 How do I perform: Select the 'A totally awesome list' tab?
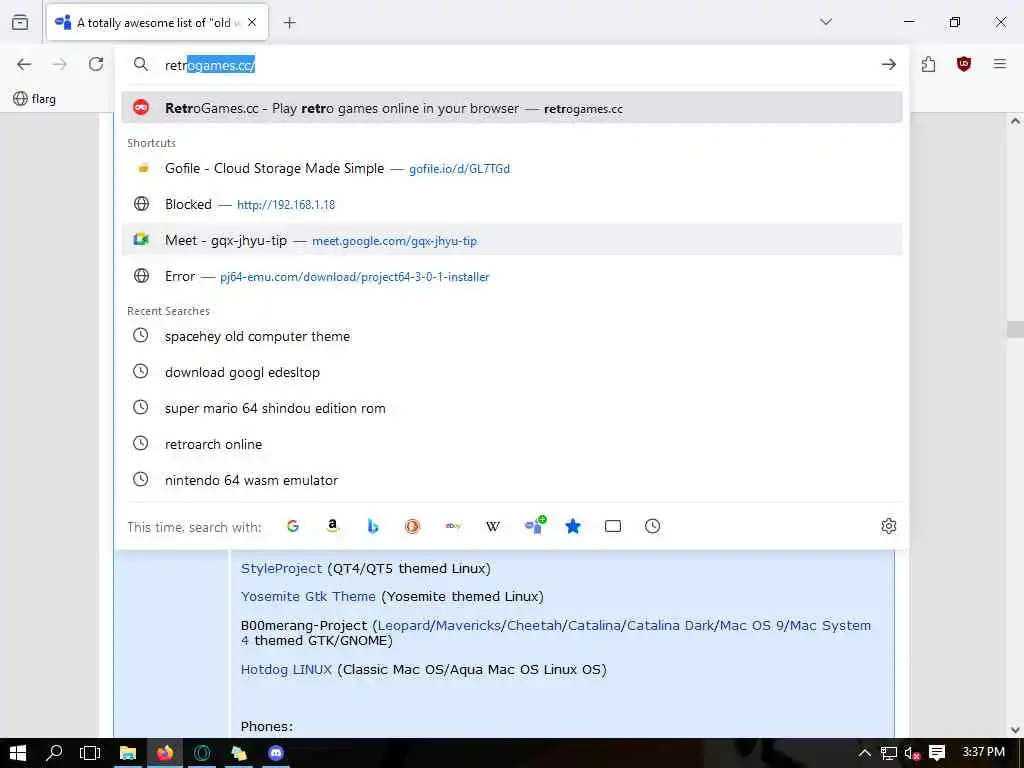pyautogui.click(x=157, y=23)
